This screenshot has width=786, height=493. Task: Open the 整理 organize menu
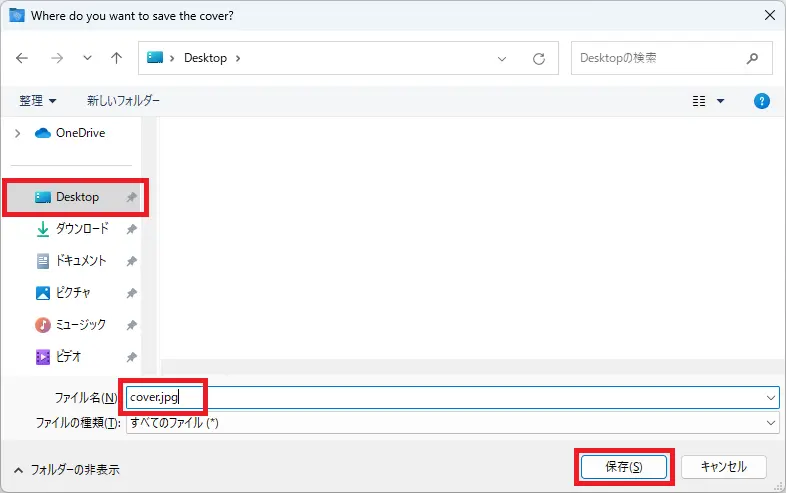point(38,101)
